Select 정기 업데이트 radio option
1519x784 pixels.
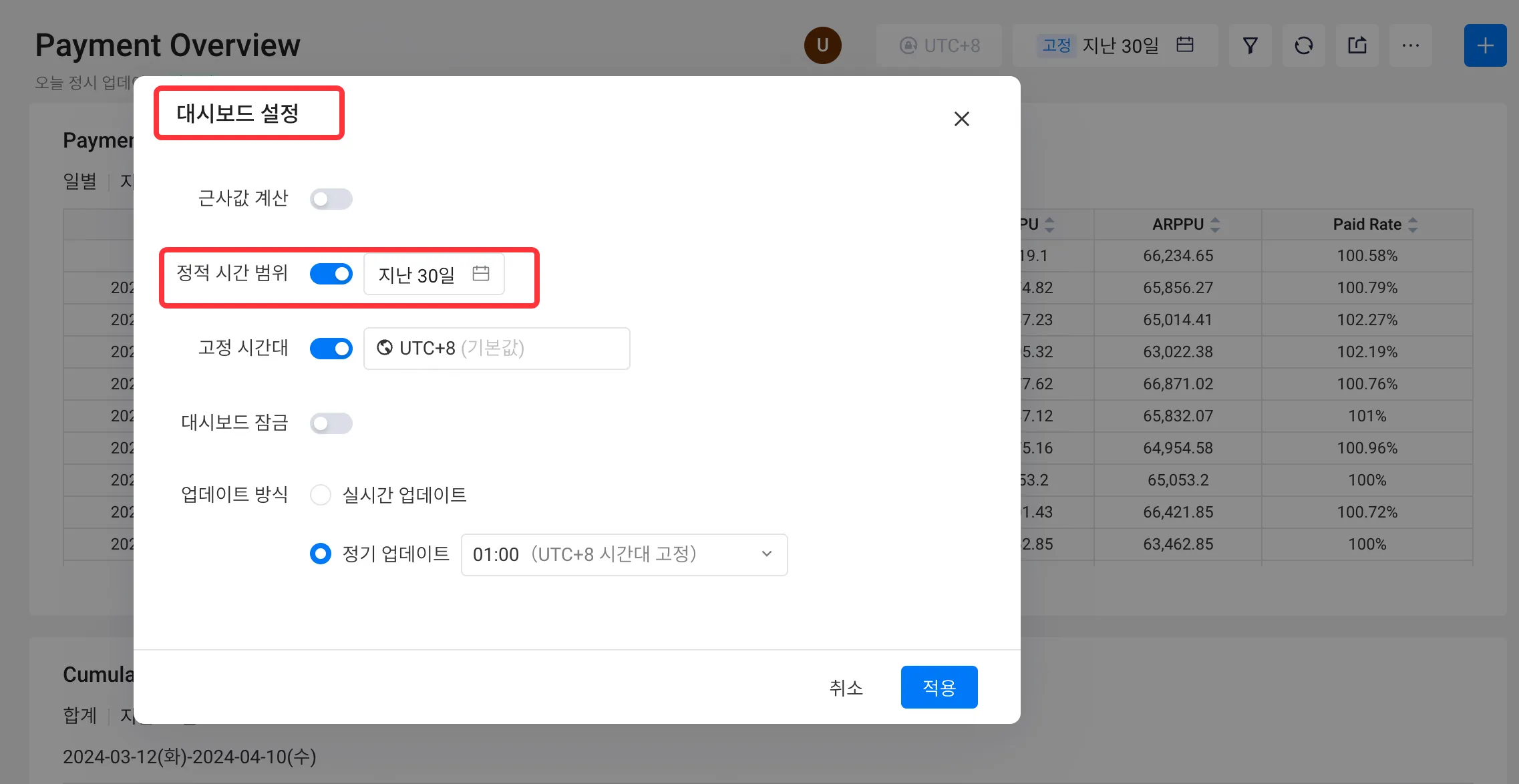(321, 554)
